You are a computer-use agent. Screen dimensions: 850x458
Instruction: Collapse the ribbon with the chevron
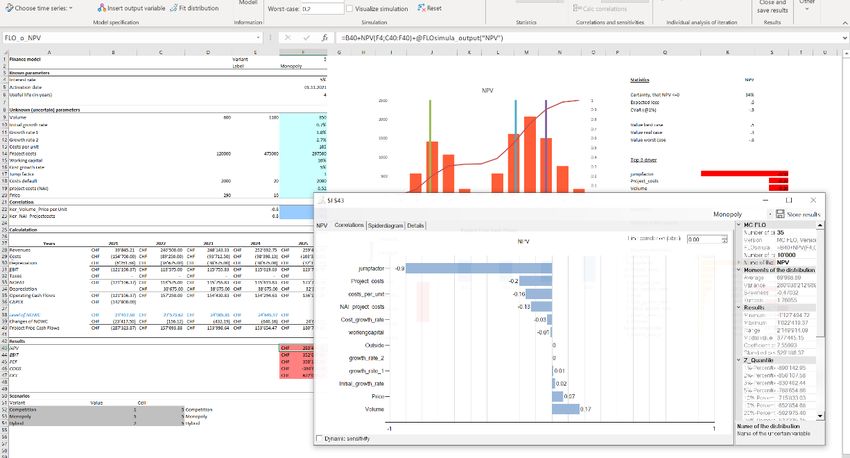[x=845, y=23]
